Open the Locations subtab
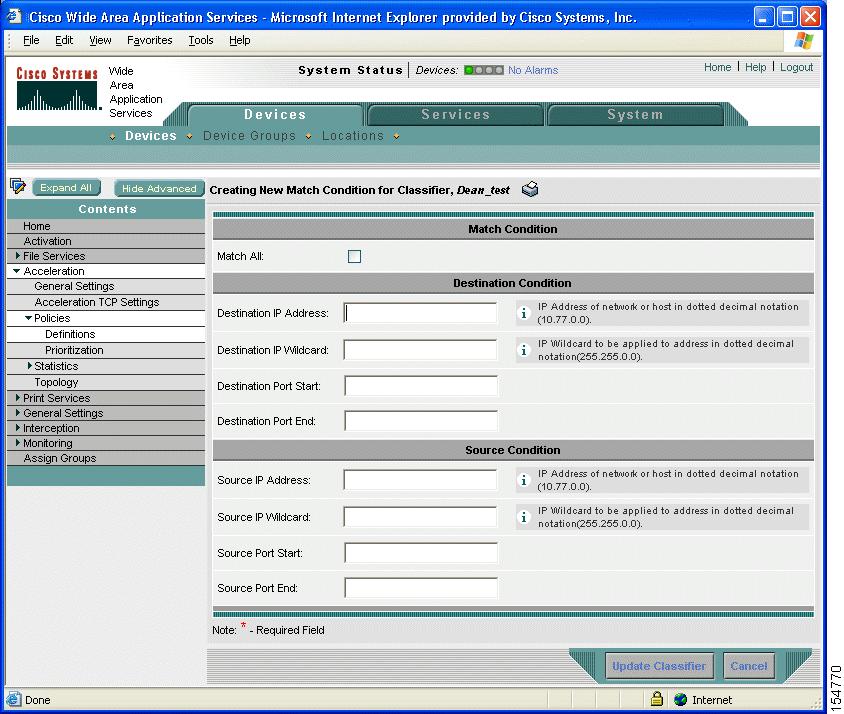This screenshot has height=714, width=844. tap(353, 136)
